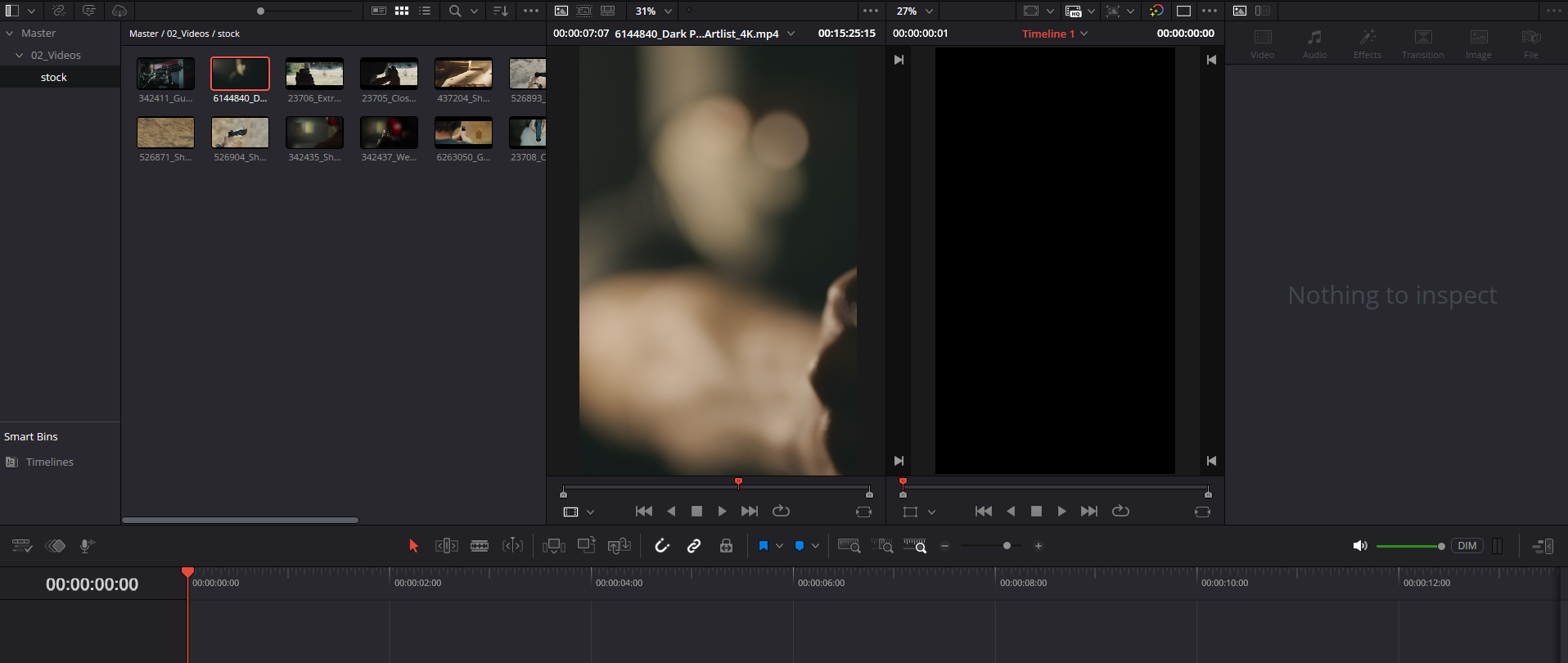Play the source viewer clip

(x=722, y=511)
